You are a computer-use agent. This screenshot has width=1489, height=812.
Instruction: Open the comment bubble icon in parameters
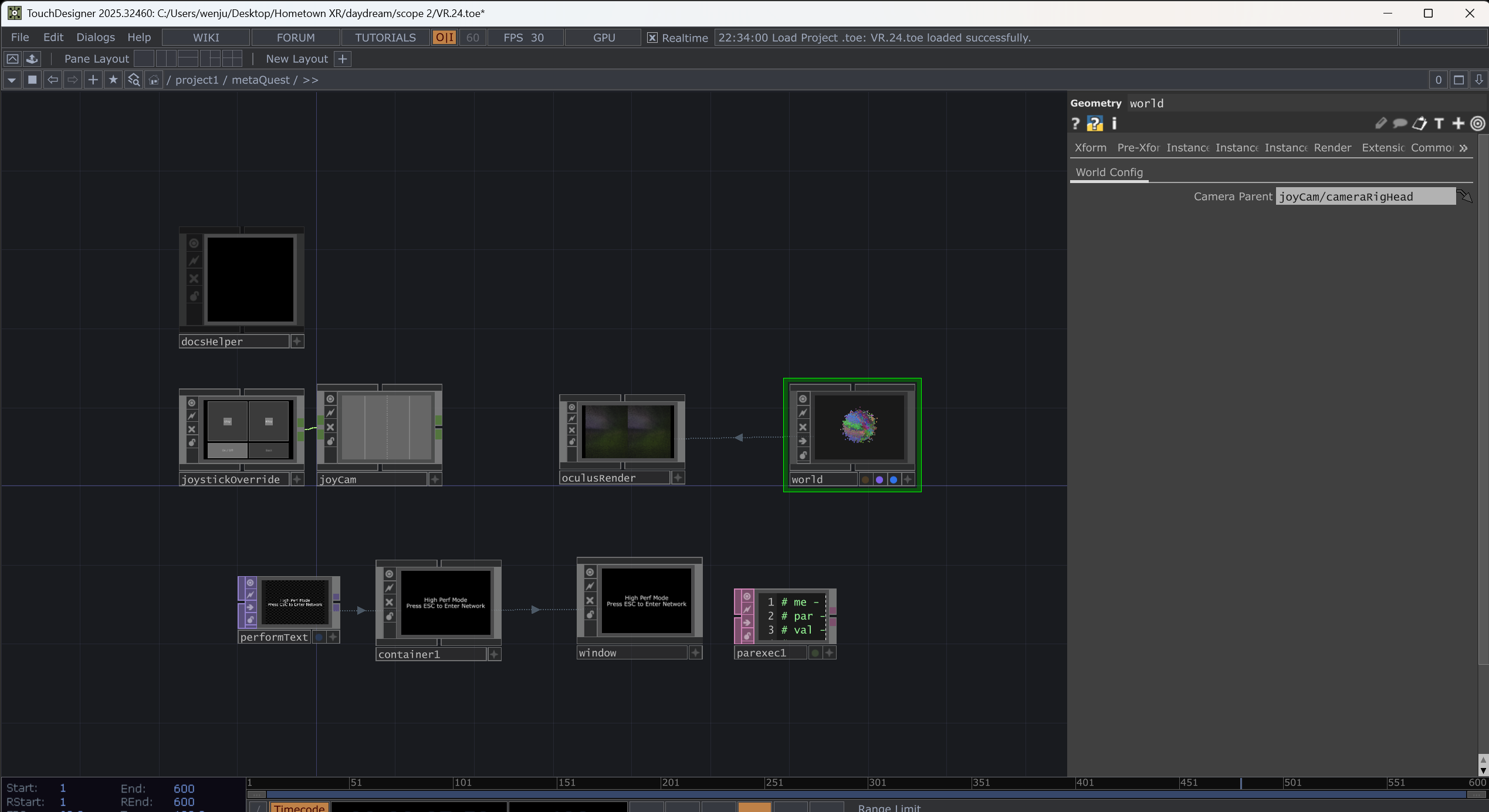click(1400, 124)
